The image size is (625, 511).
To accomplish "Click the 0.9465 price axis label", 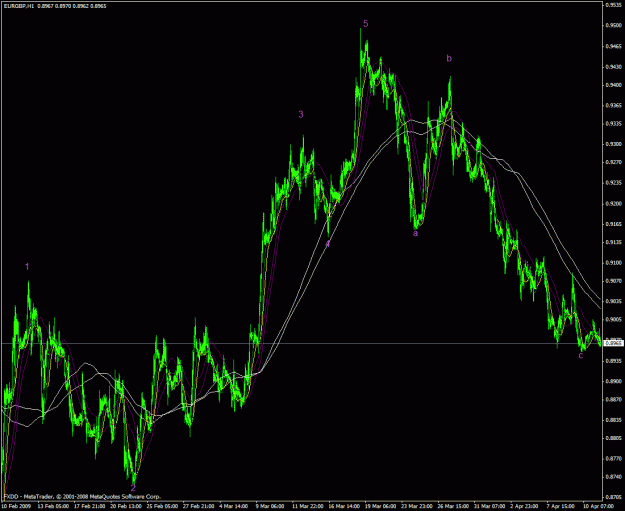I will click(x=614, y=46).
